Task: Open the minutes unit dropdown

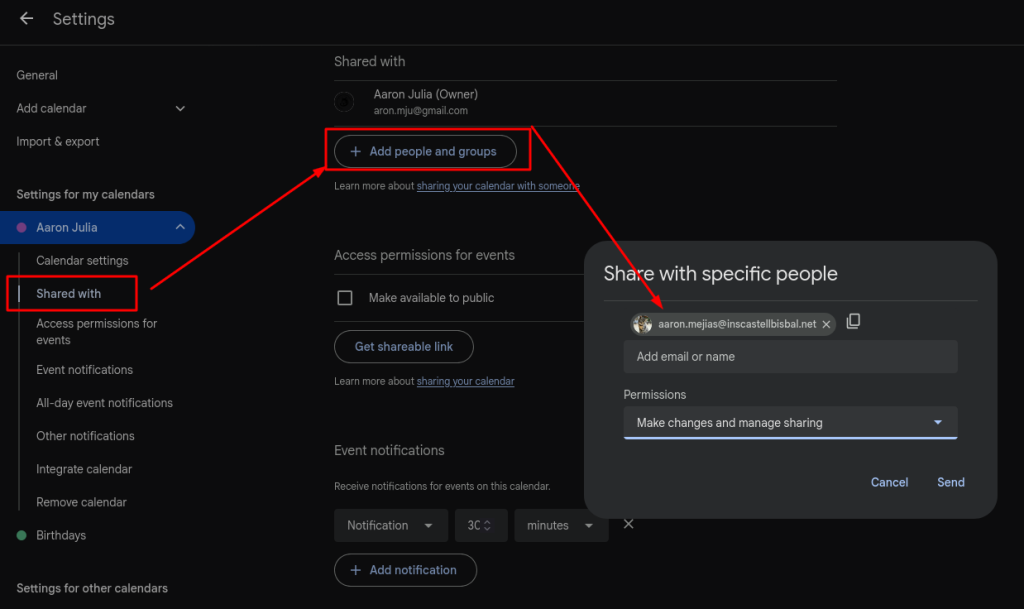Action: [560, 526]
